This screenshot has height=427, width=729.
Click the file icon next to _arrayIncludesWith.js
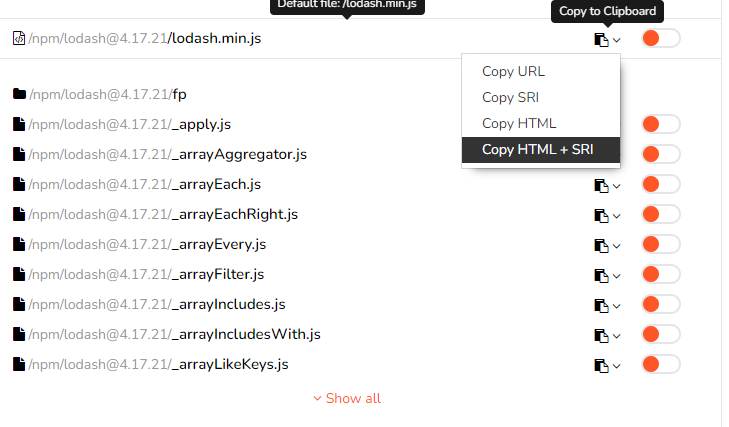(19, 334)
